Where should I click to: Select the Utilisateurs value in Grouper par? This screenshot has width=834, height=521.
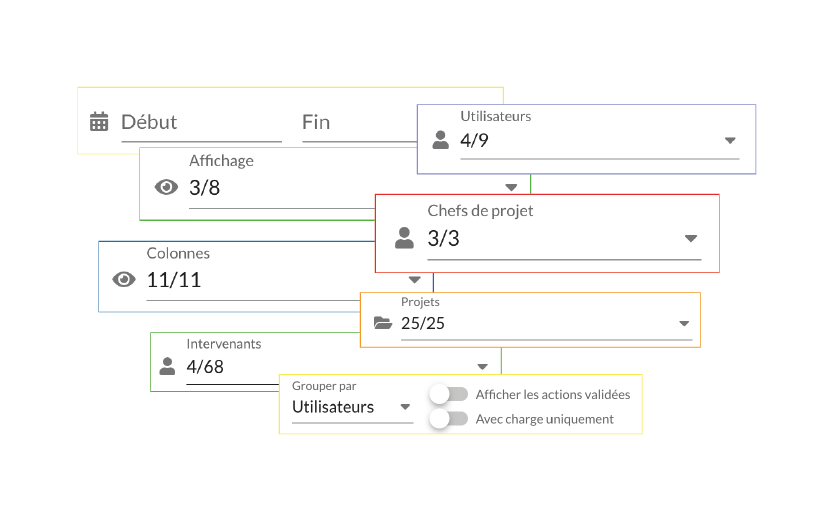(333, 407)
